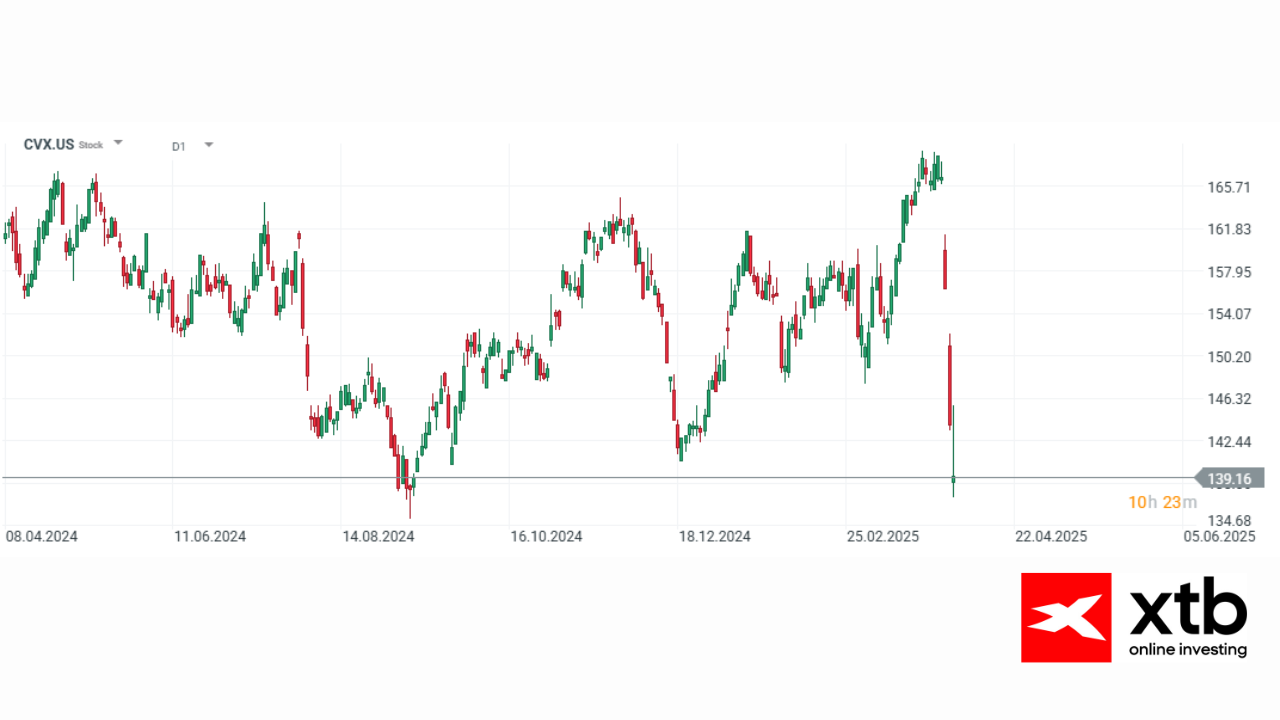Open the CVX.US symbol dropdown arrow
1280x720 pixels.
click(x=118, y=143)
